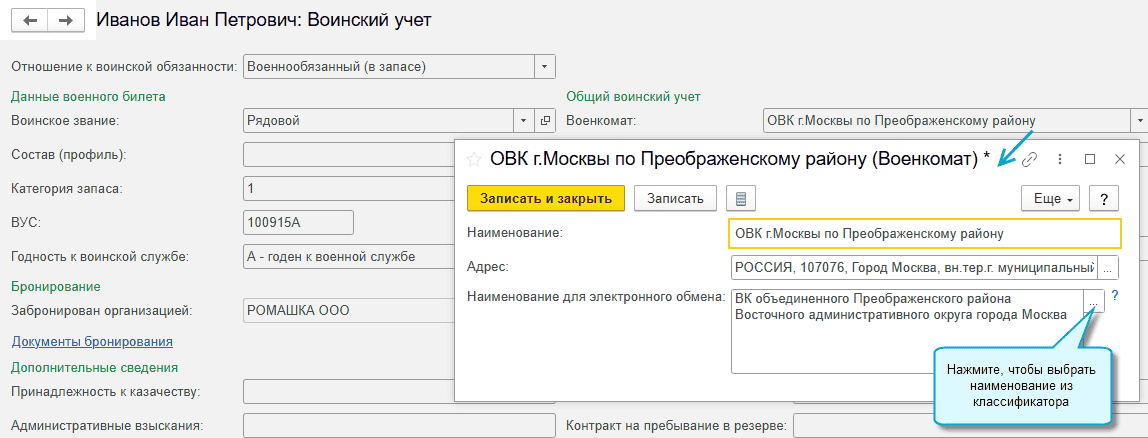This screenshot has width=1148, height=438.
Task: Click Записать и закрыть
Action: click(x=545, y=198)
